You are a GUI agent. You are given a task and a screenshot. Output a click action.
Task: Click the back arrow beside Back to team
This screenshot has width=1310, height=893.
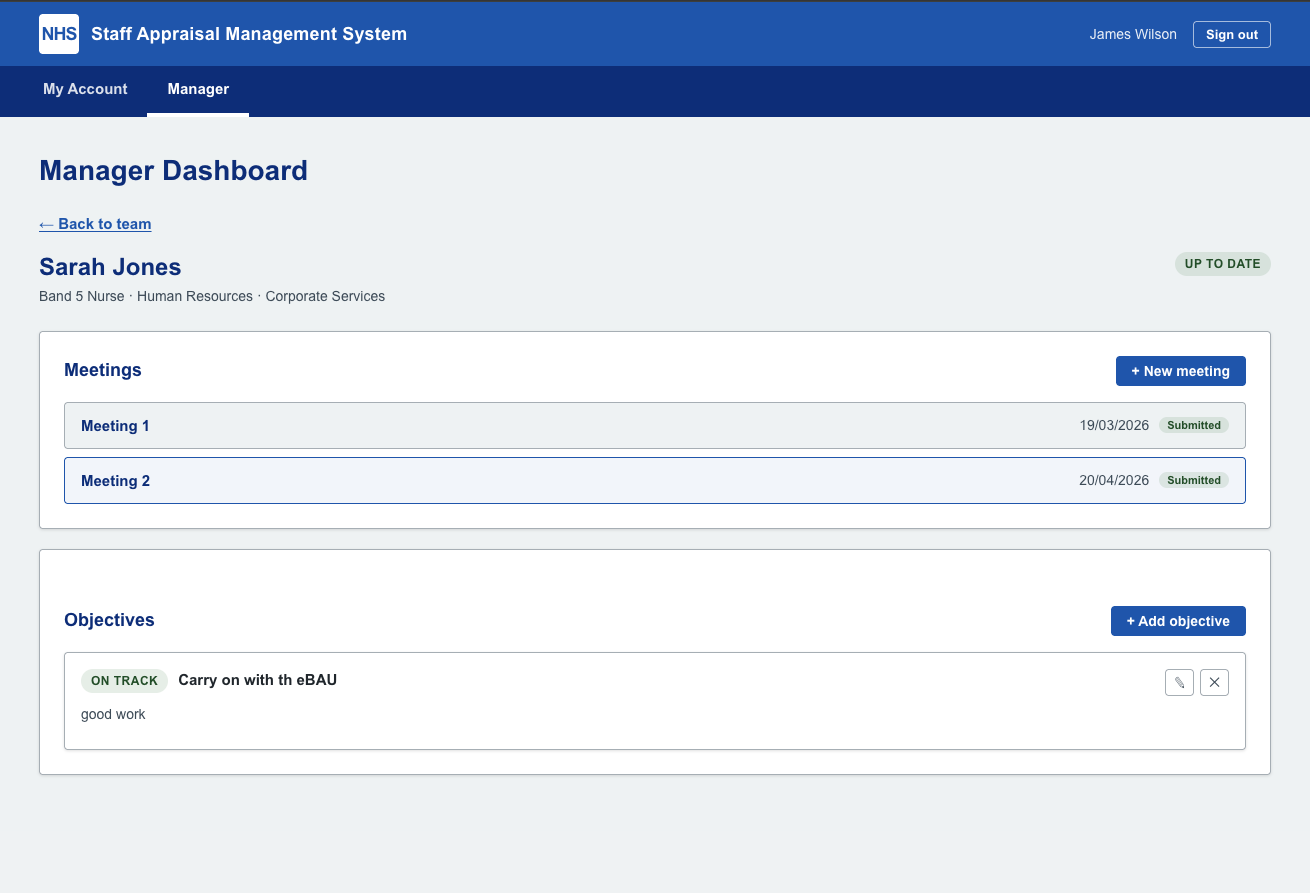coord(47,224)
